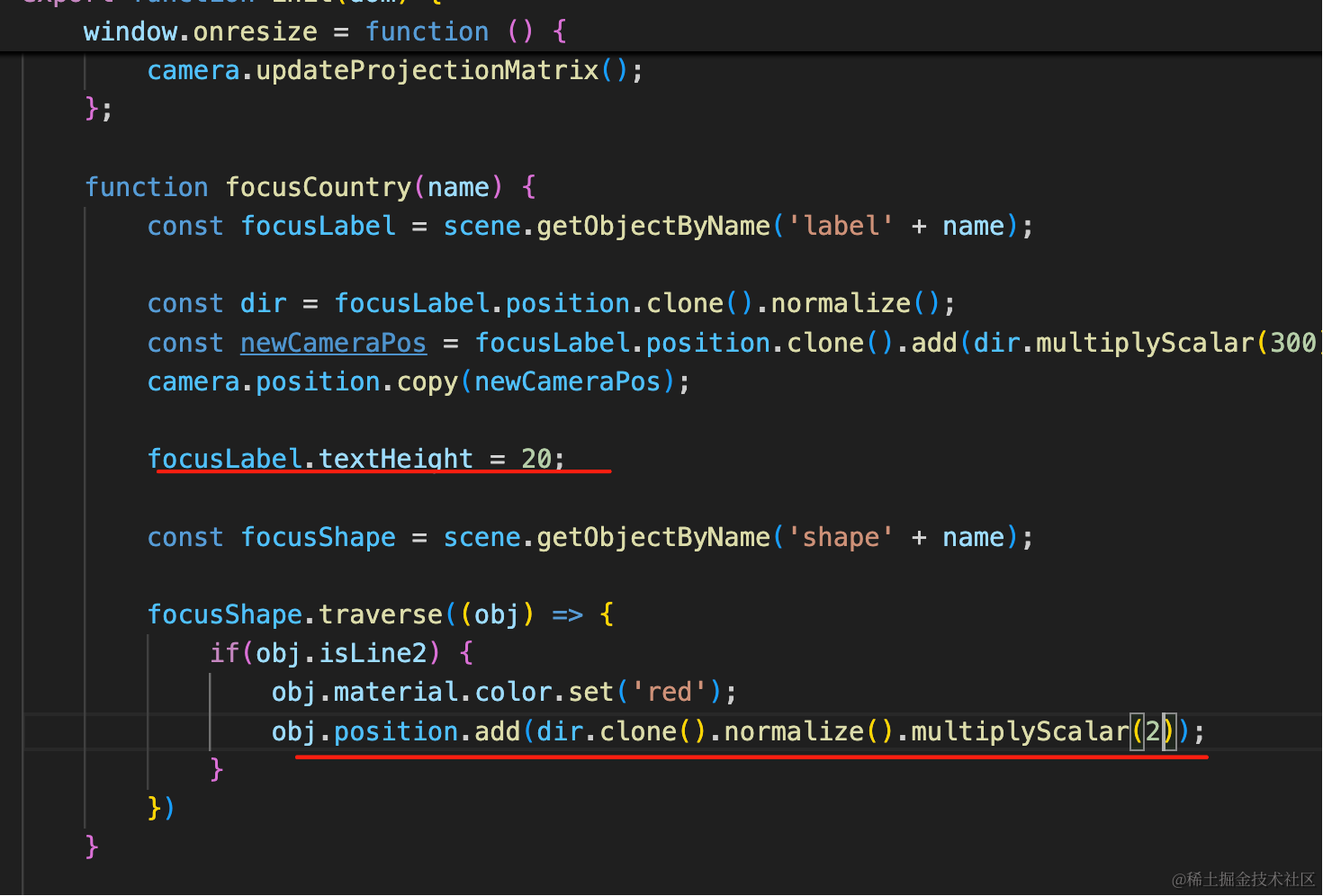
Task: Click value '20' in textHeight line
Action: pyautogui.click(x=536, y=459)
